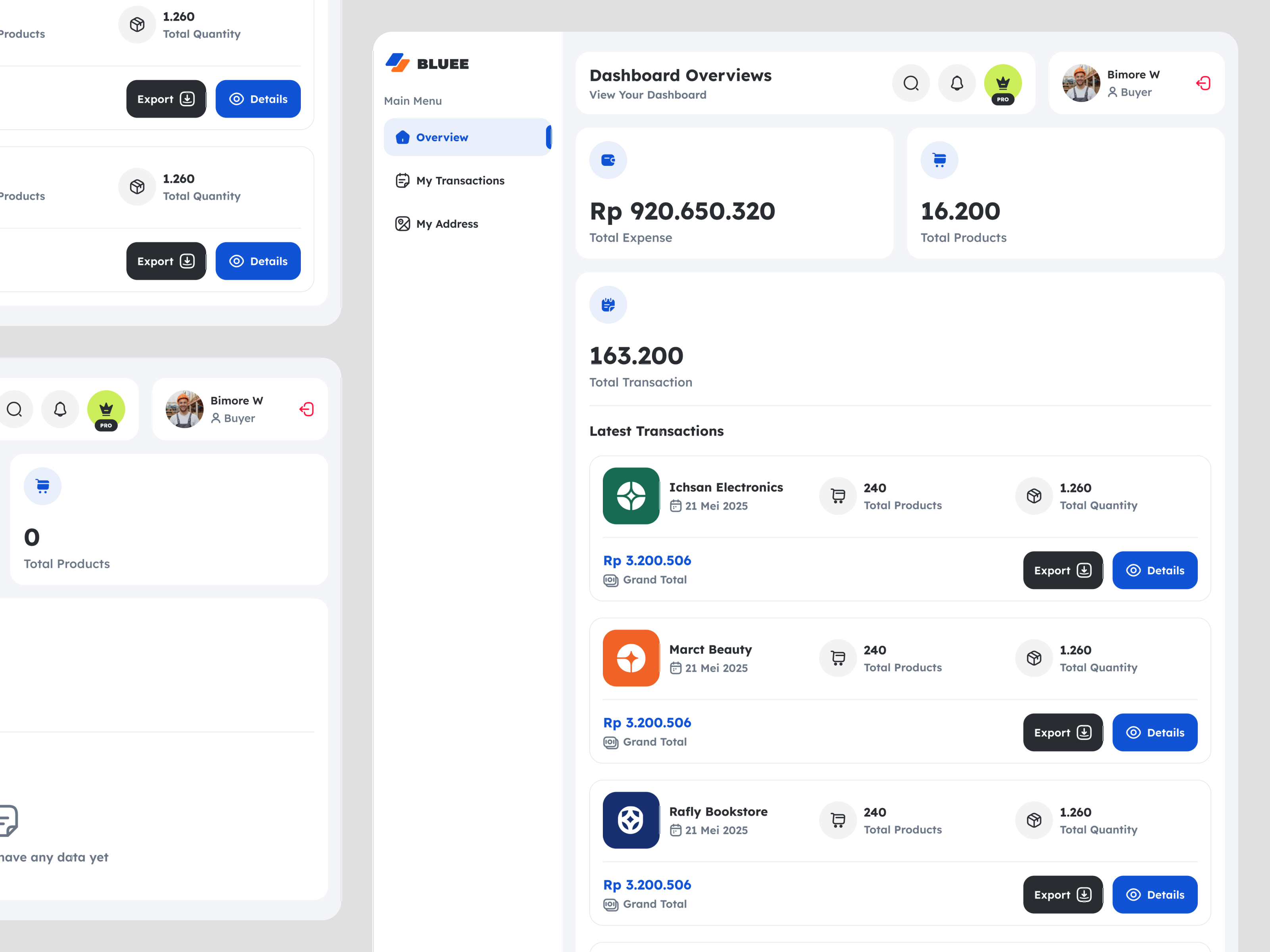The height and width of the screenshot is (952, 1270).
Task: Click the cart icon above 16.200 Total Products
Action: click(x=939, y=160)
